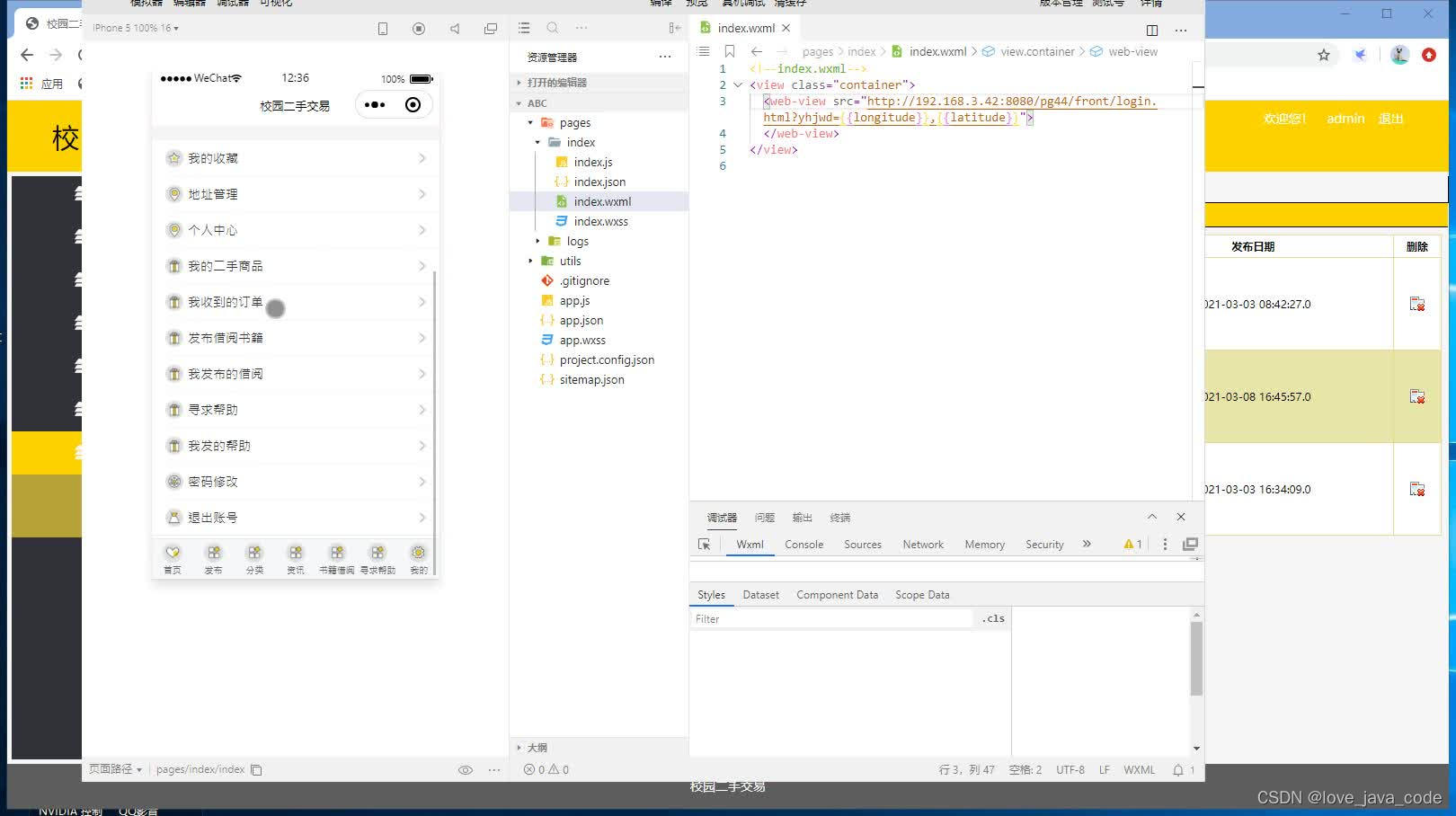Tap 书籍借阅 tab bar icon
Image resolution: width=1456 pixels, height=816 pixels.
coord(336,558)
